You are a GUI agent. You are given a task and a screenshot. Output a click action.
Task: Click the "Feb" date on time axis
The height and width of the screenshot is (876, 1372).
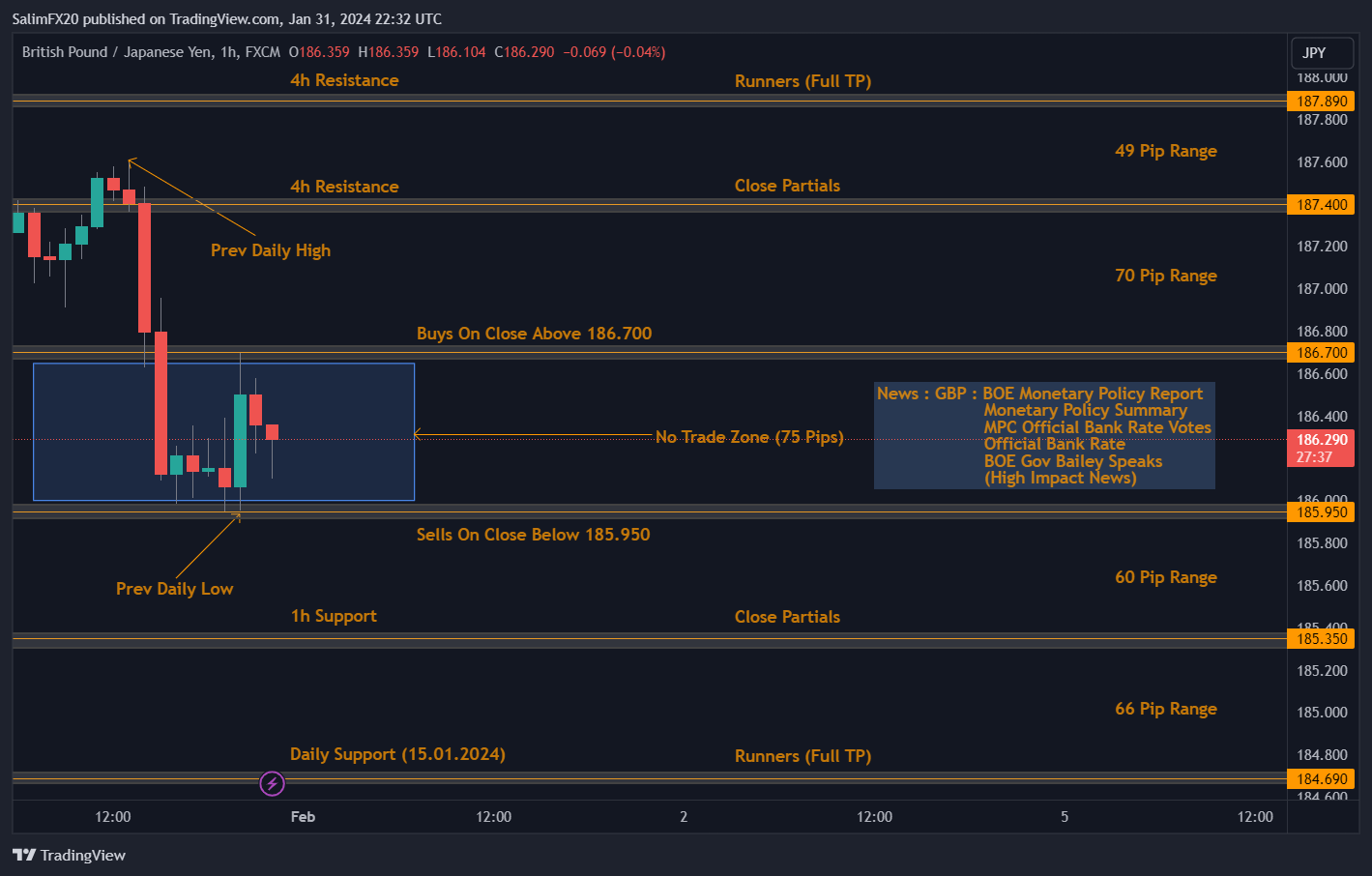pos(303,817)
